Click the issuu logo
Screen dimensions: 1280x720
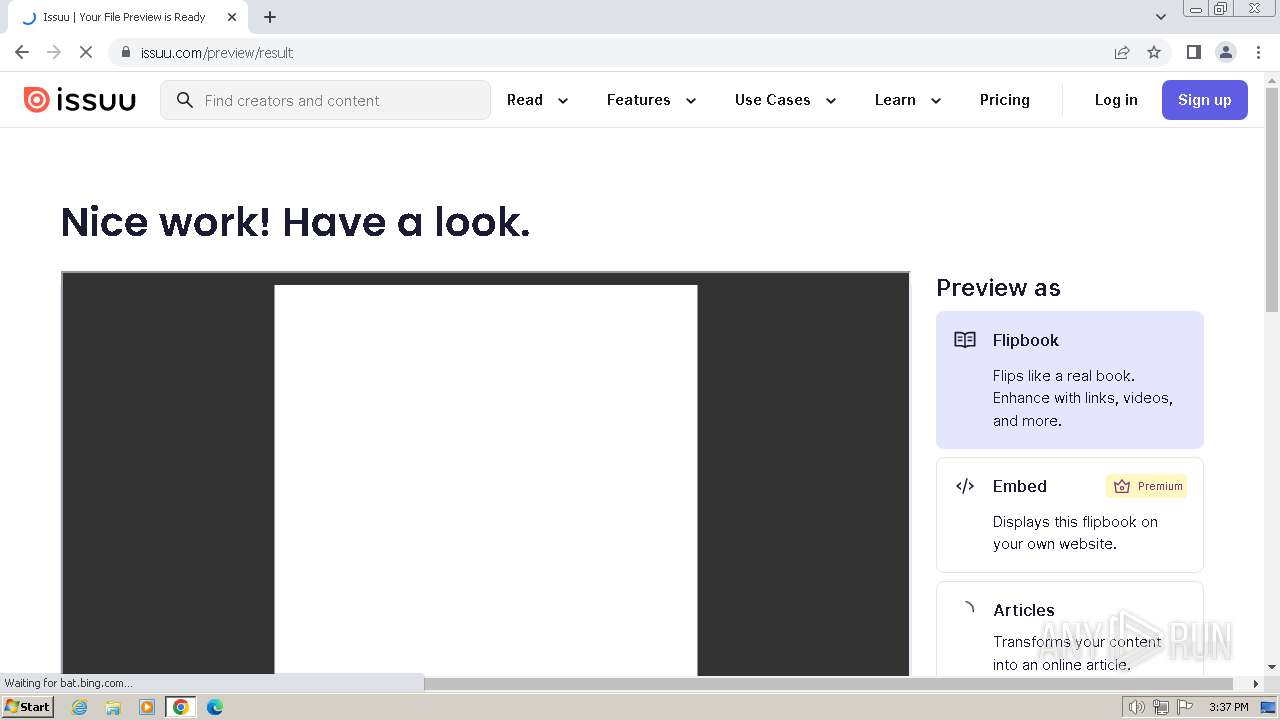pos(80,100)
